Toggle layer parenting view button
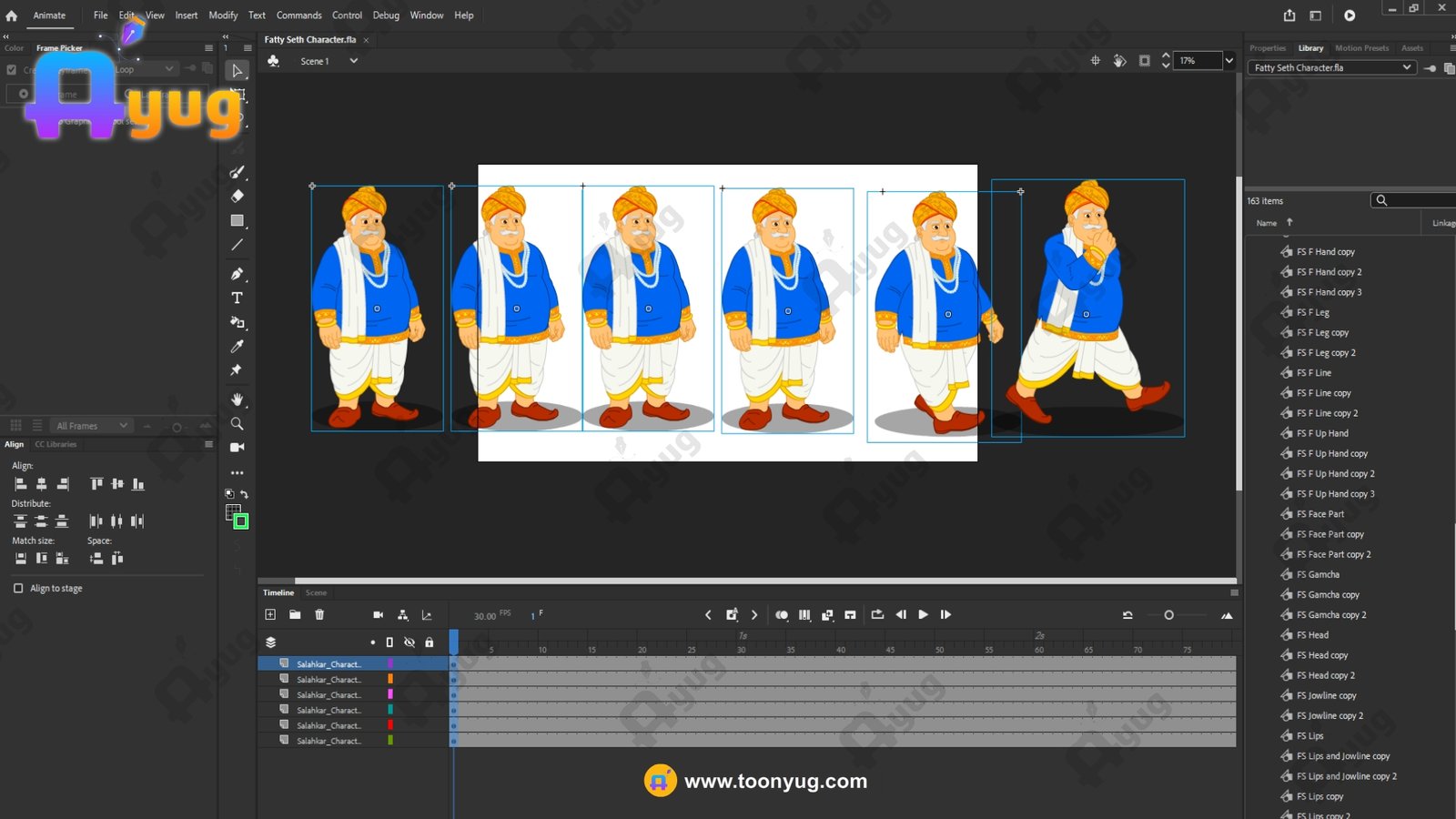 click(403, 615)
